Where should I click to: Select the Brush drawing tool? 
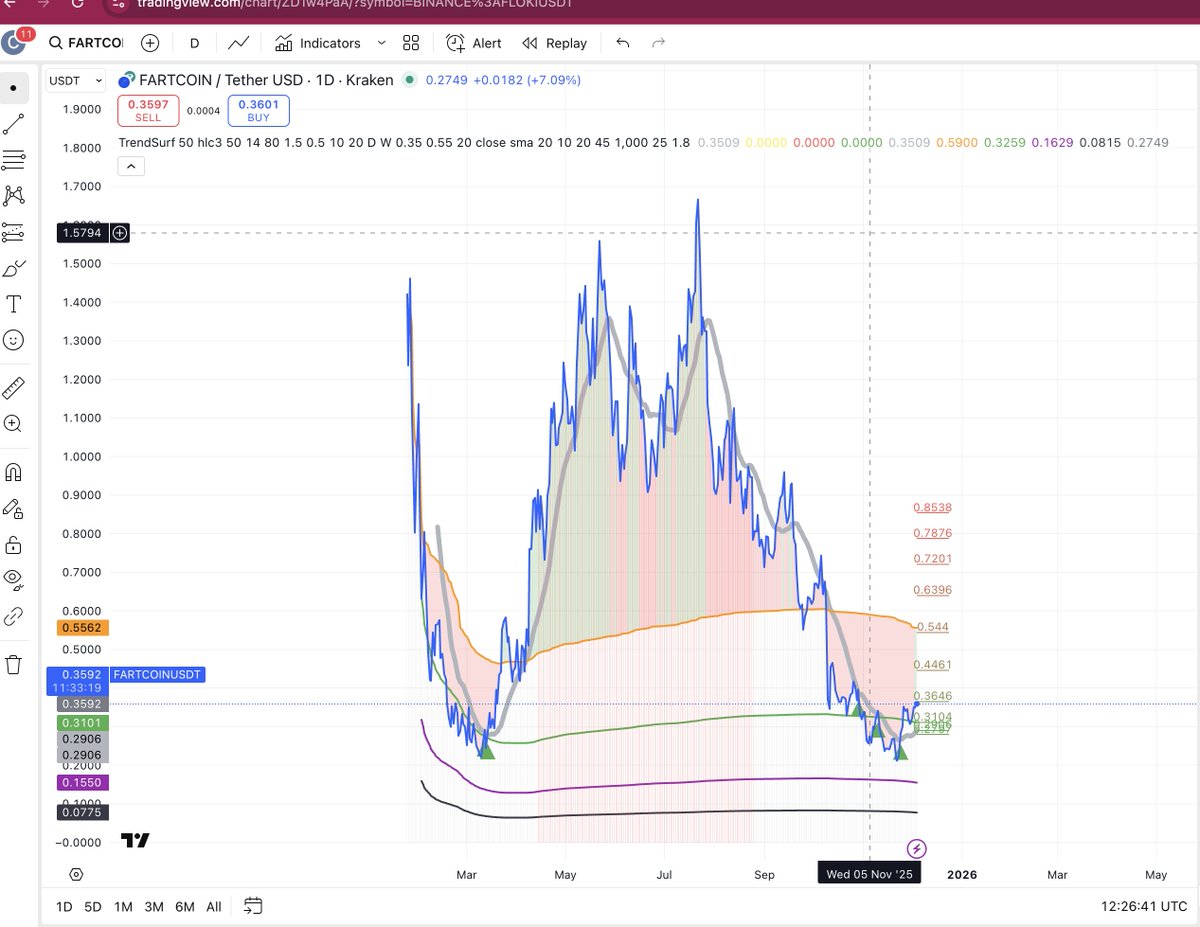click(x=14, y=268)
